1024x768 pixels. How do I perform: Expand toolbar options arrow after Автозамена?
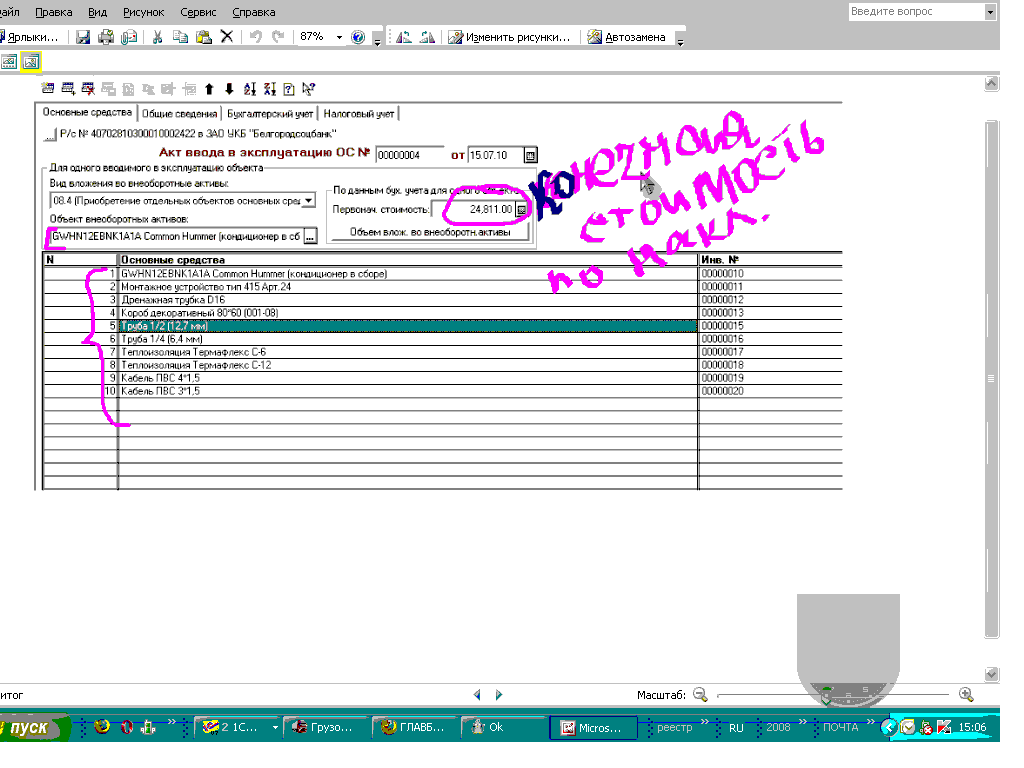point(680,42)
